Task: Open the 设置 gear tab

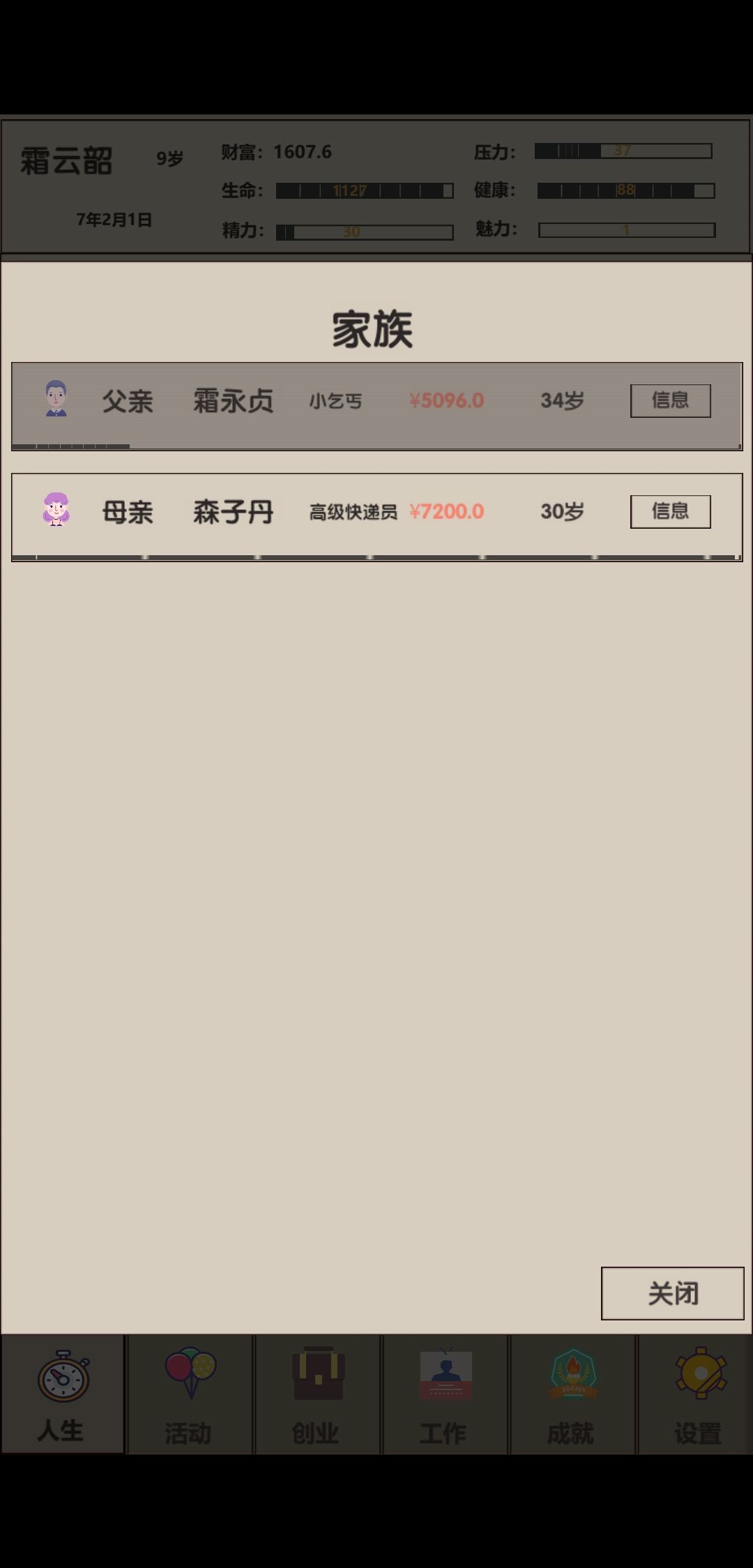Action: pyautogui.click(x=697, y=1395)
